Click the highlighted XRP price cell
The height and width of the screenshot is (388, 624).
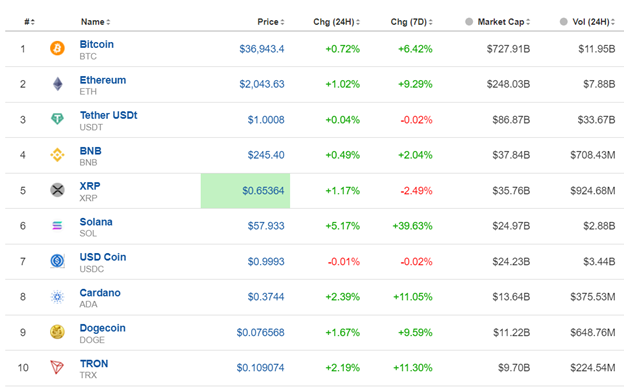245,191
